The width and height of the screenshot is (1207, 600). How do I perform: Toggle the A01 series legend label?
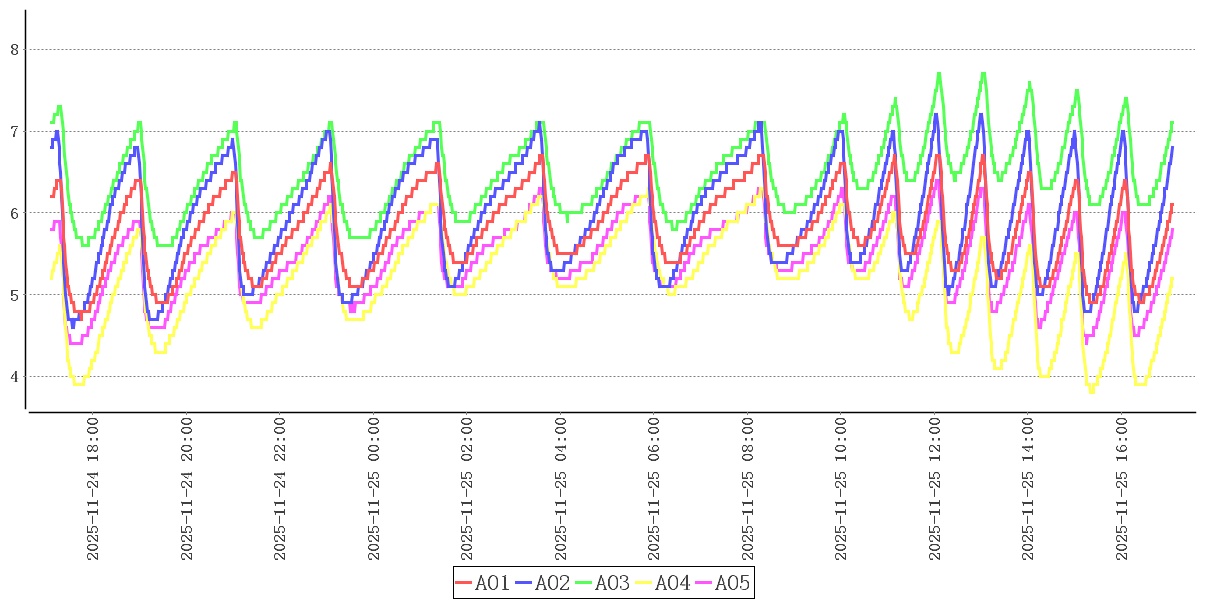[492, 583]
